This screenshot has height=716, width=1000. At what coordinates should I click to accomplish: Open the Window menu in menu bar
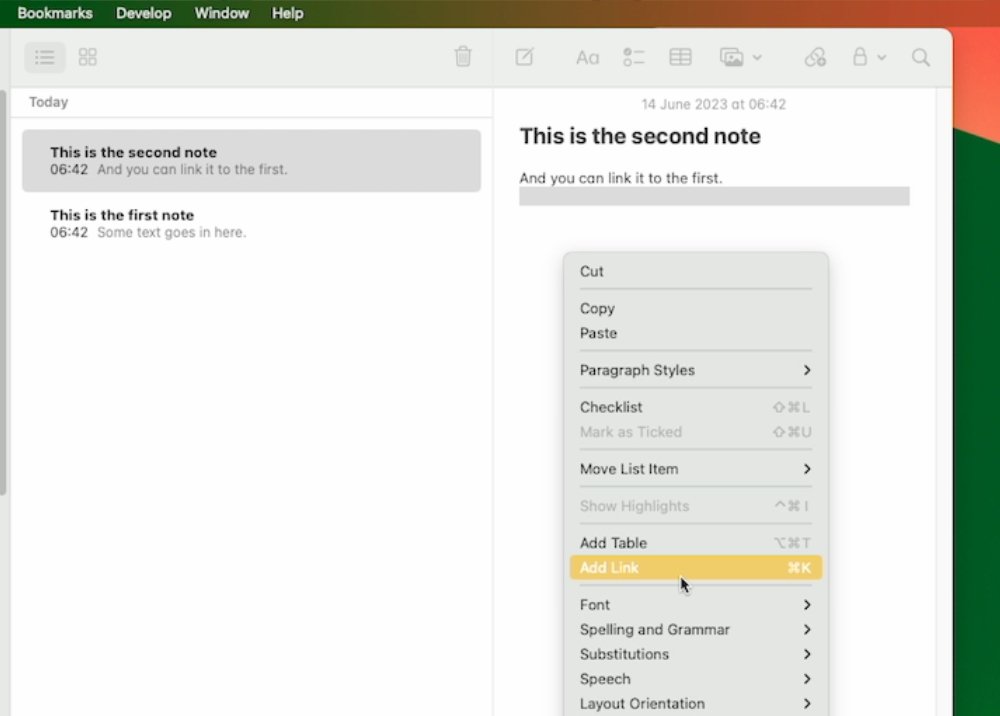pyautogui.click(x=221, y=13)
